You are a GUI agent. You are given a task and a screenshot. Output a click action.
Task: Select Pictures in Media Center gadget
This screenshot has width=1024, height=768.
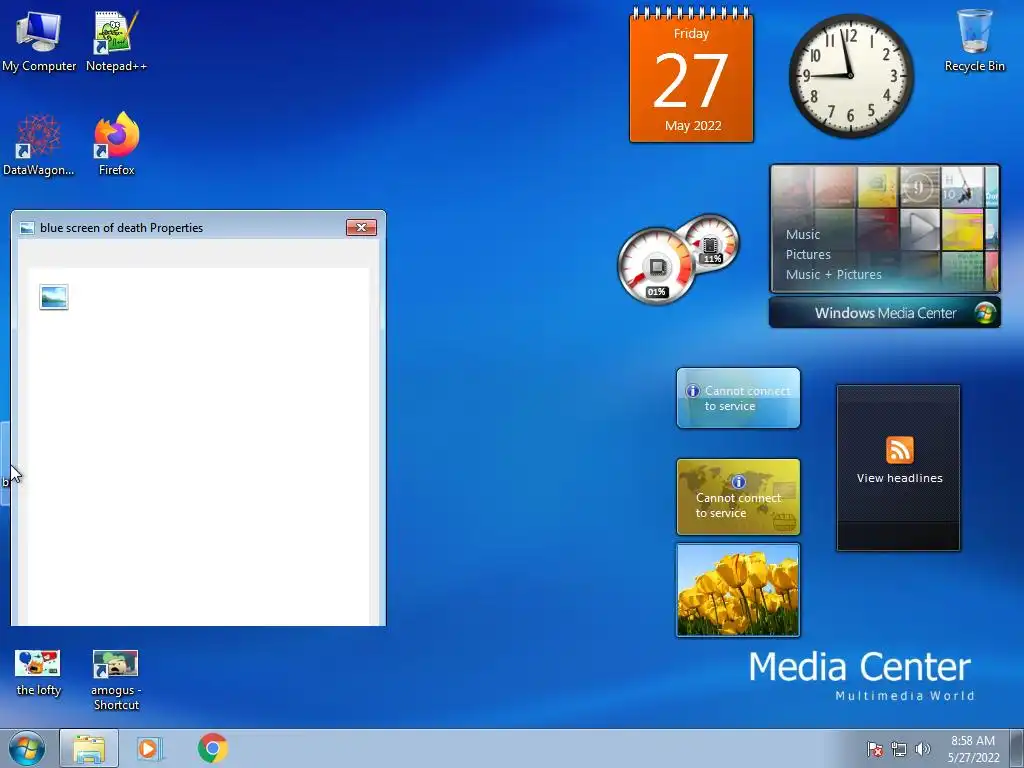click(x=808, y=255)
